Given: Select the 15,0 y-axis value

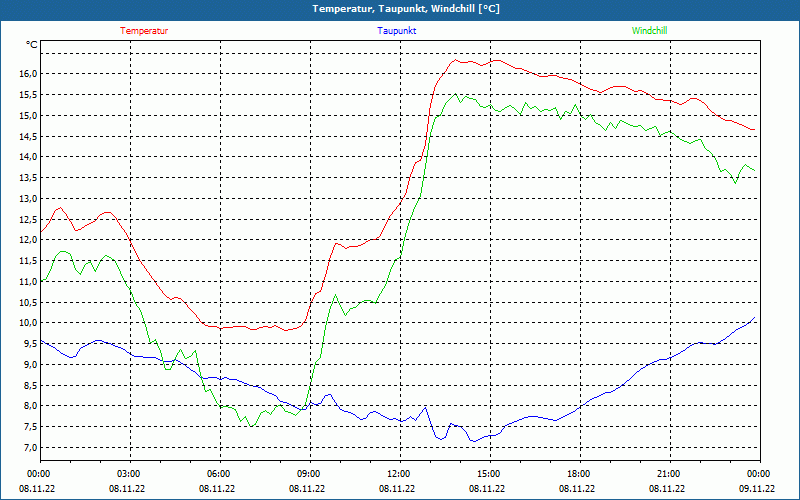Looking at the screenshot, I should pyautogui.click(x=28, y=115).
